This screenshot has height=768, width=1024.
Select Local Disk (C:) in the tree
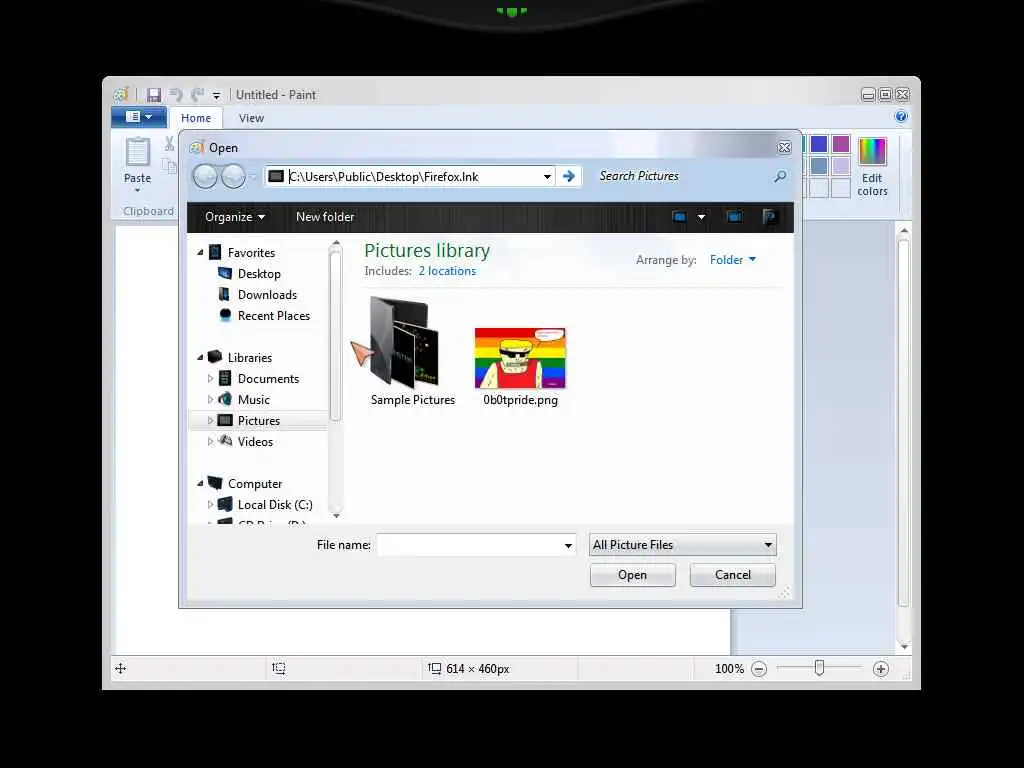(275, 505)
